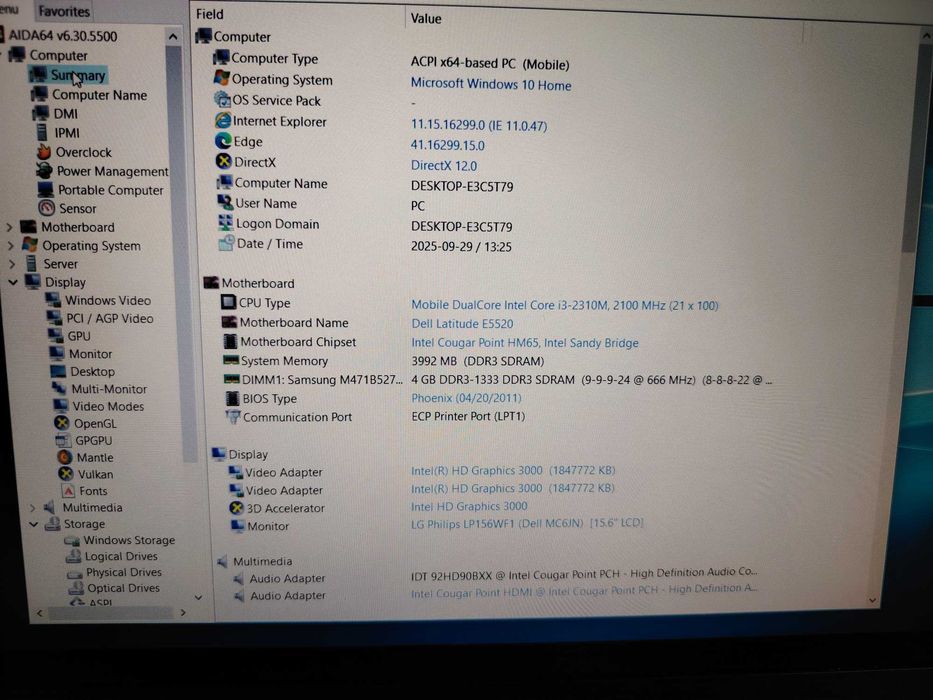
Task: Click the right arrow on the sidebar's horizontal scrollbar
Action: 183,612
